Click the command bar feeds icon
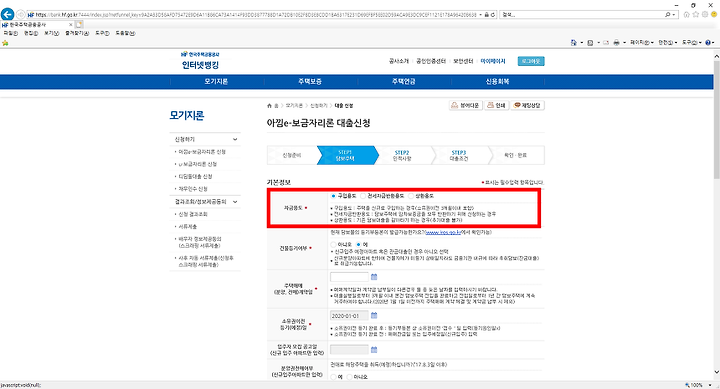The height and width of the screenshot is (389, 720). point(590,43)
